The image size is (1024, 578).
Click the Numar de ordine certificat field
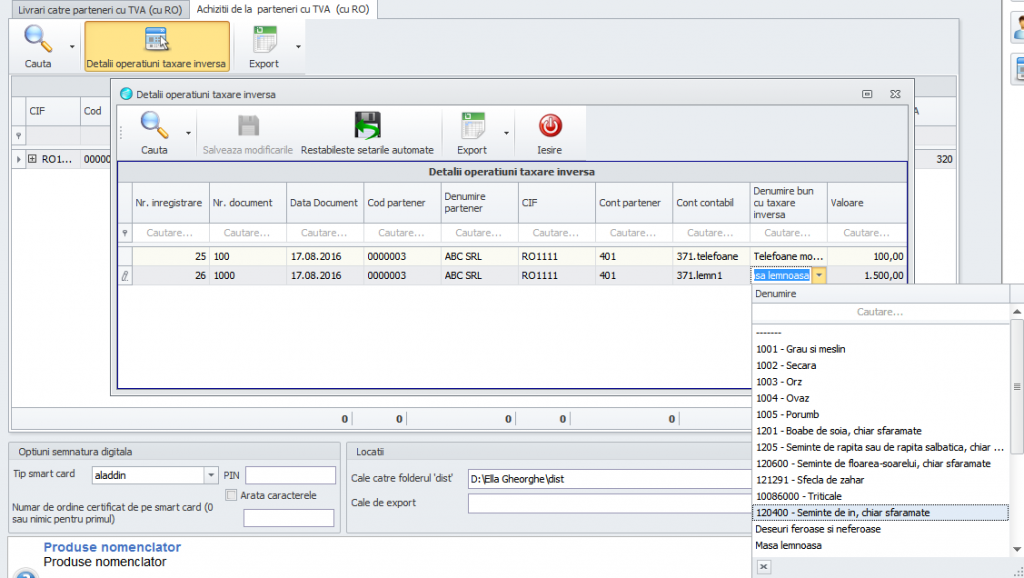[x=289, y=518]
